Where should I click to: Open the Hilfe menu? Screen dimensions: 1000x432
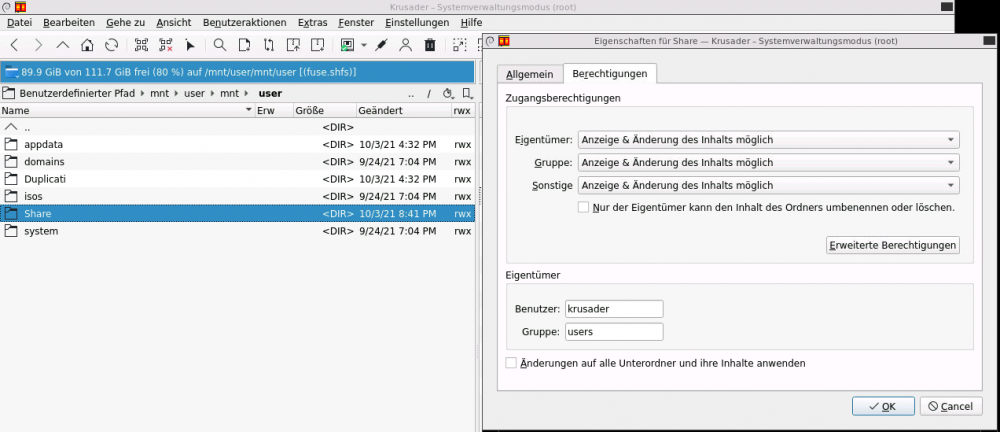click(471, 22)
